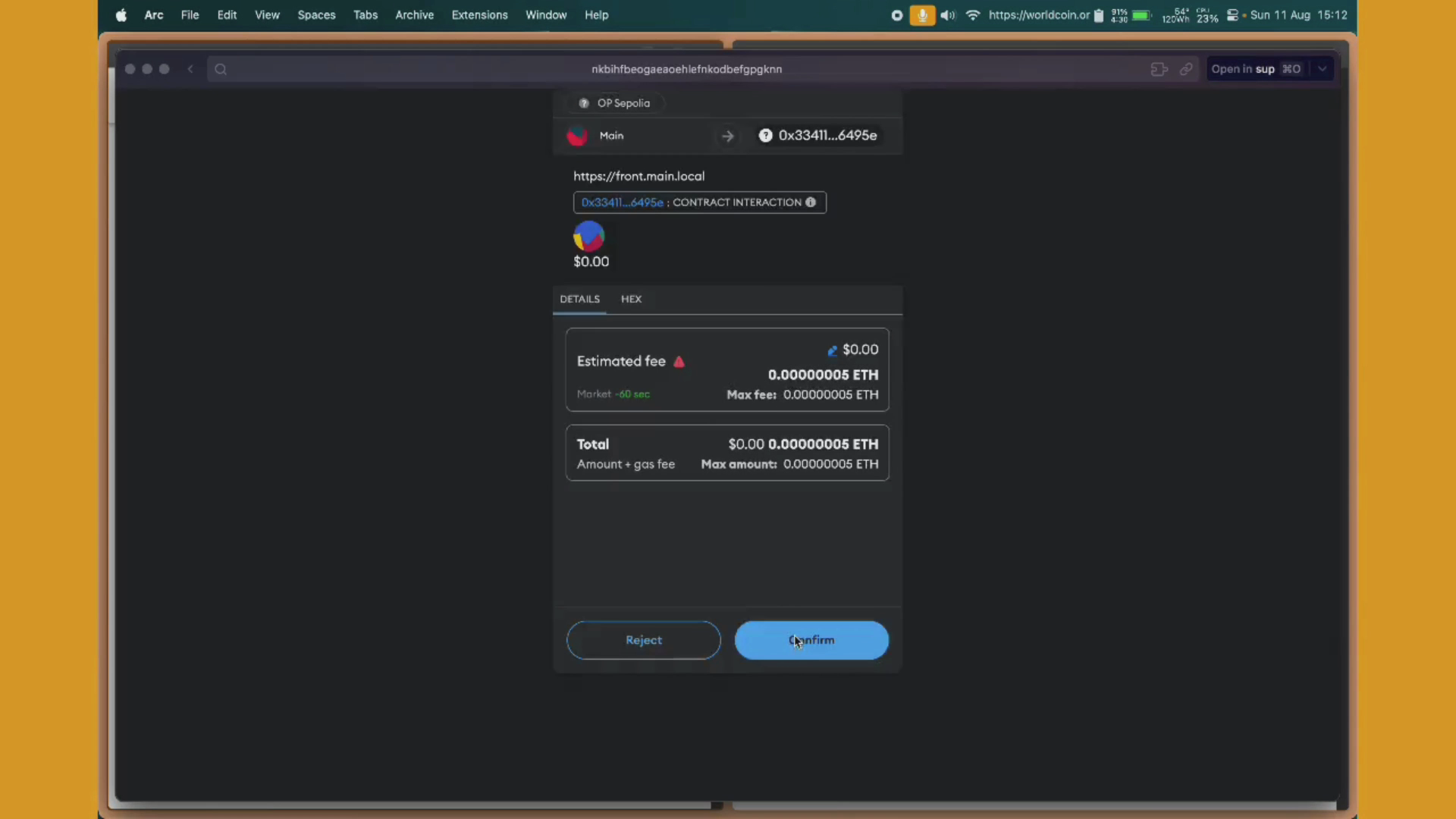Screen dimensions: 1456x819
Task: Click the Market ~60 sec text
Action: (613, 394)
